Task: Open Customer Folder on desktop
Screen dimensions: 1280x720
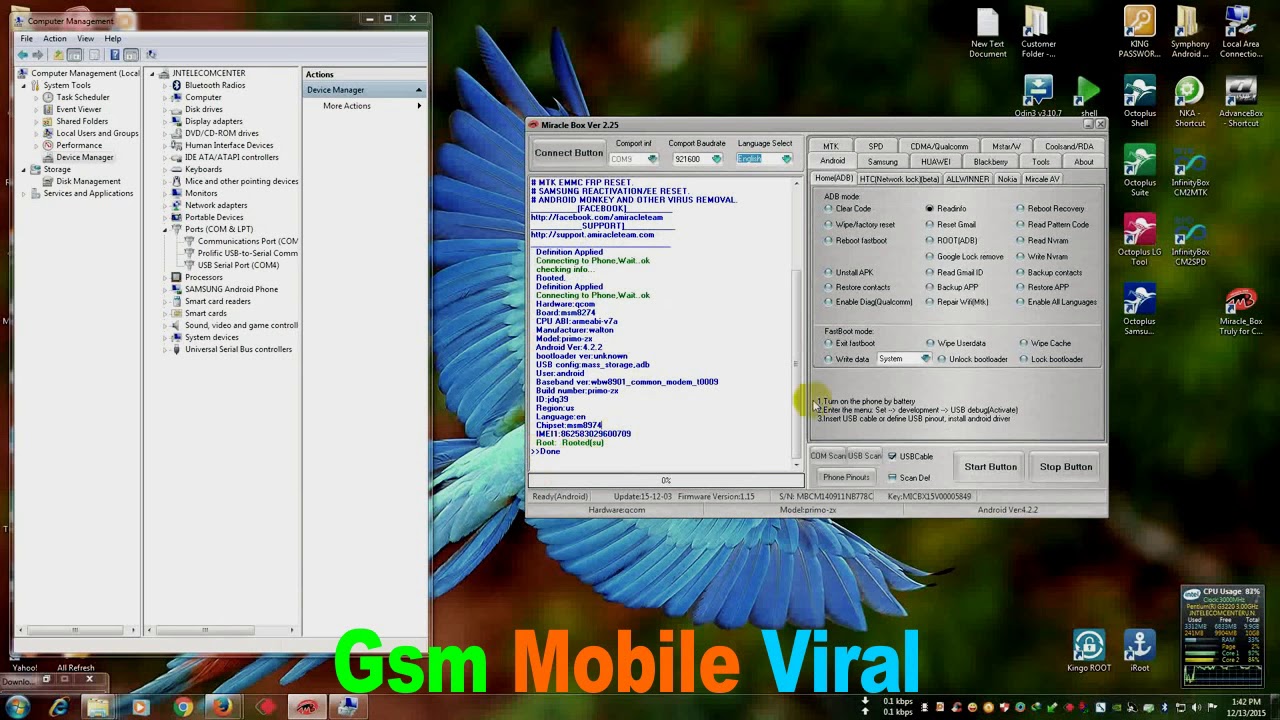Action: tap(1038, 33)
